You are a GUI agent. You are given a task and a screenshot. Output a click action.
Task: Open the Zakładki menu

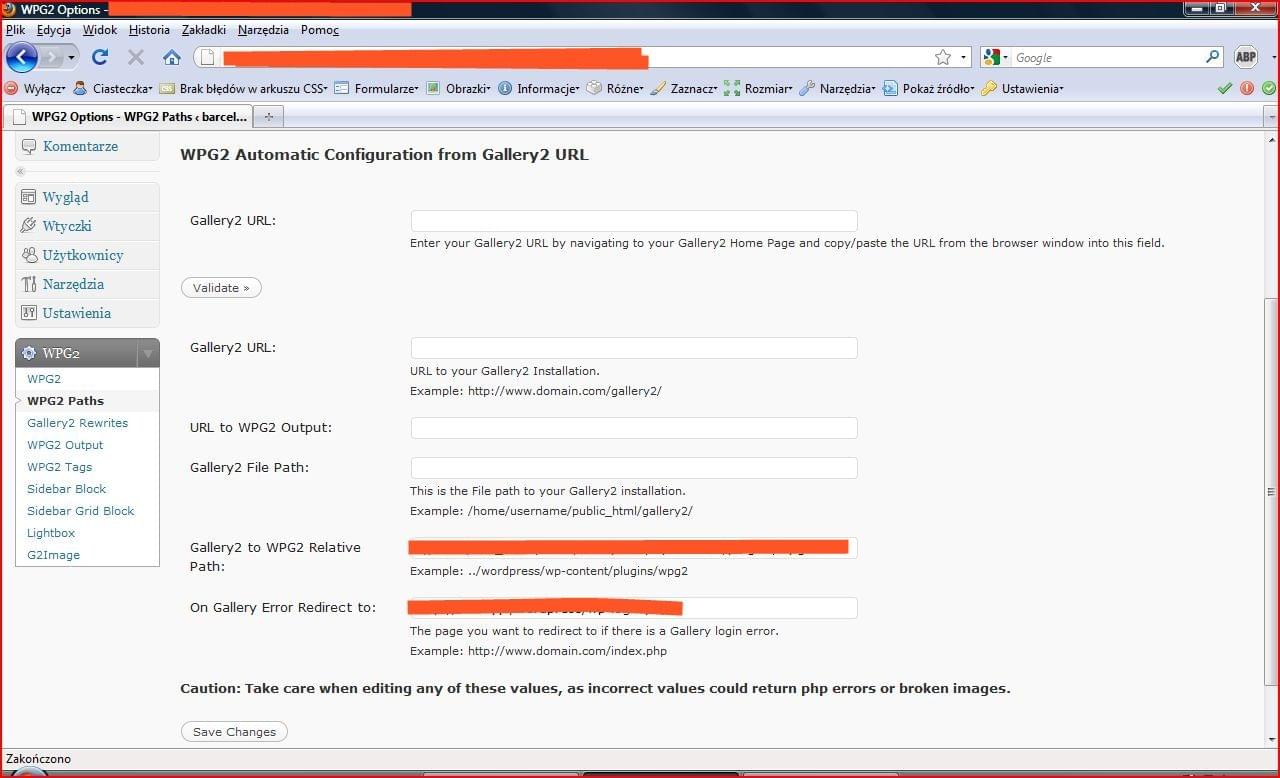(x=205, y=30)
